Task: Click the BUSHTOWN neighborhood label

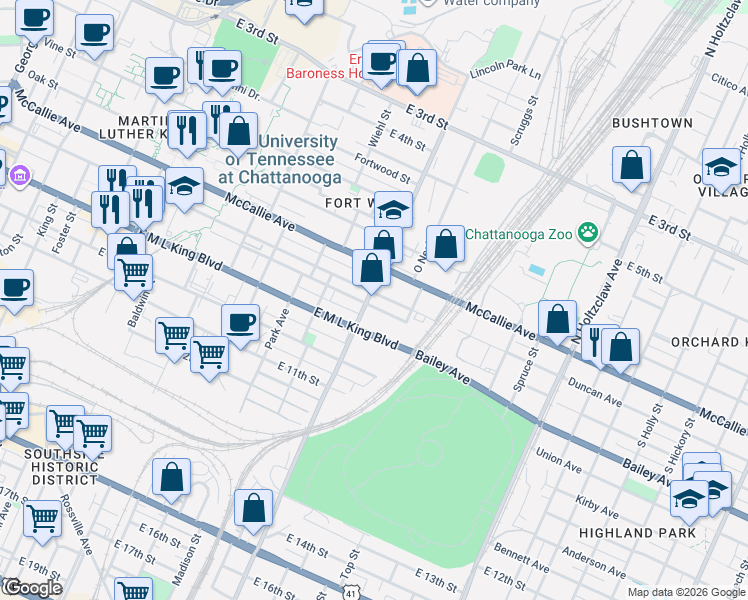Action: (x=652, y=123)
